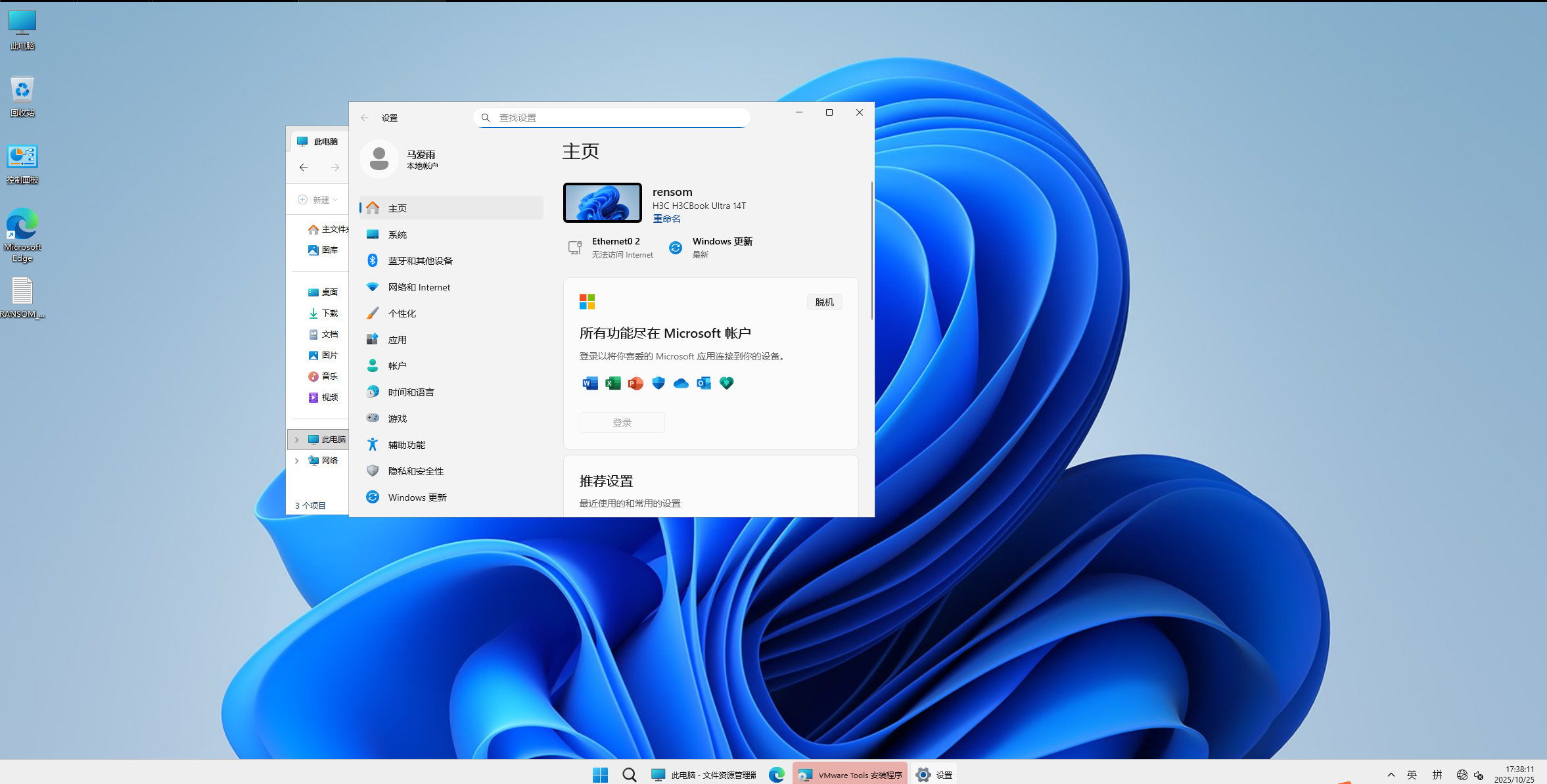The width and height of the screenshot is (1547, 784).
Task: Select System in settings navigation
Action: pos(397,235)
